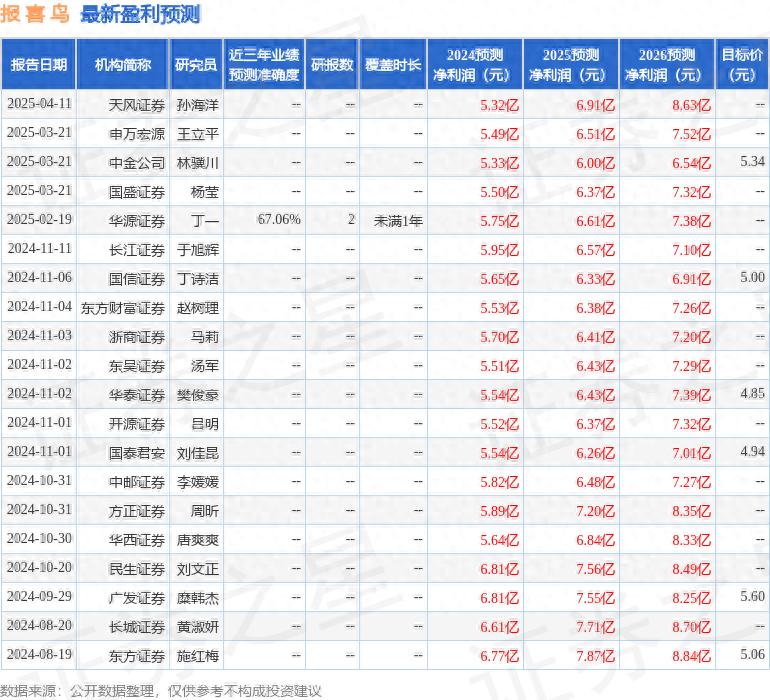770x700 pixels.
Task: Click the 数据来源 footnote text
Action: pos(161,691)
